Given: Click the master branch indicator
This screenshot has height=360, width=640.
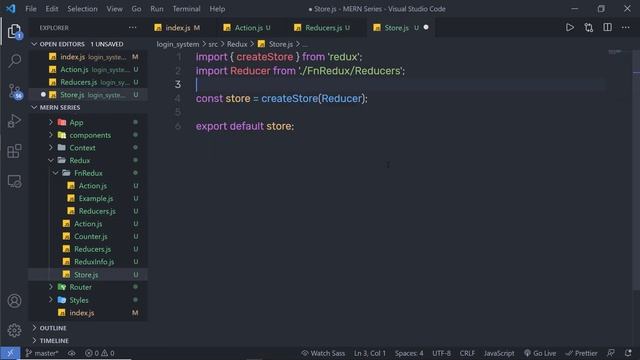Looking at the screenshot, I should click(x=42, y=353).
